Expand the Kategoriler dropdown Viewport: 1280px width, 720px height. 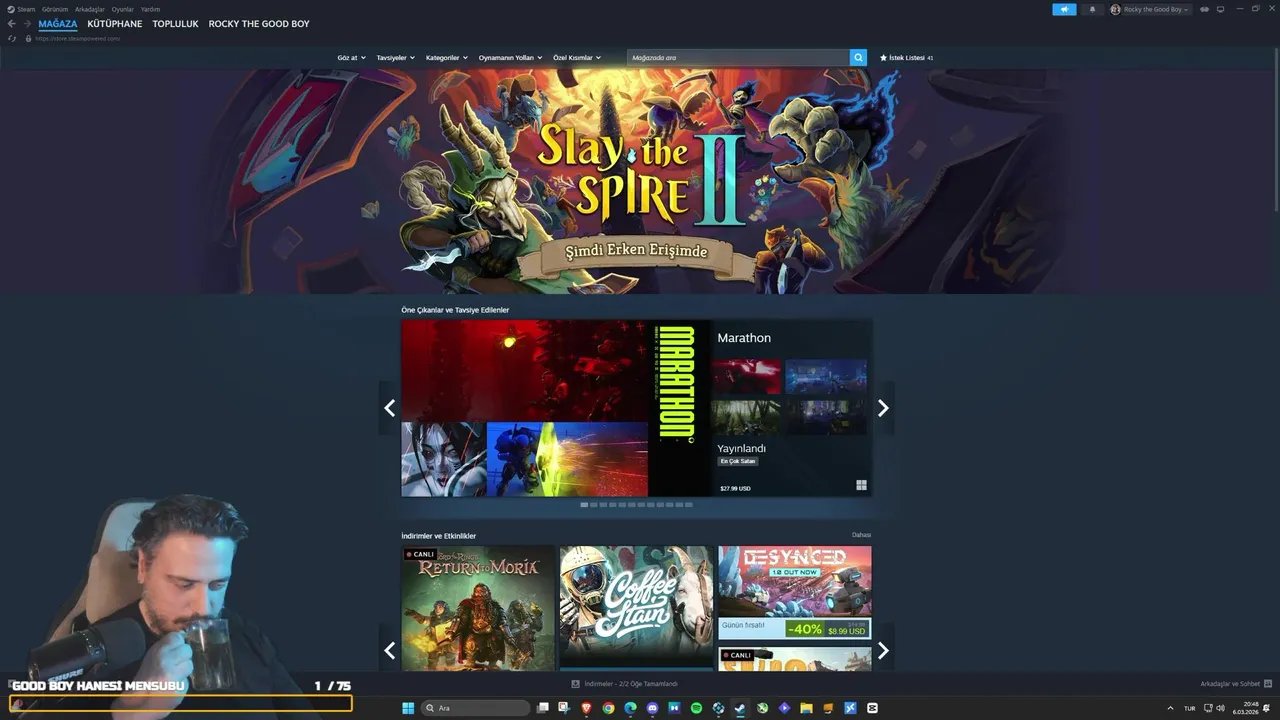tap(447, 58)
